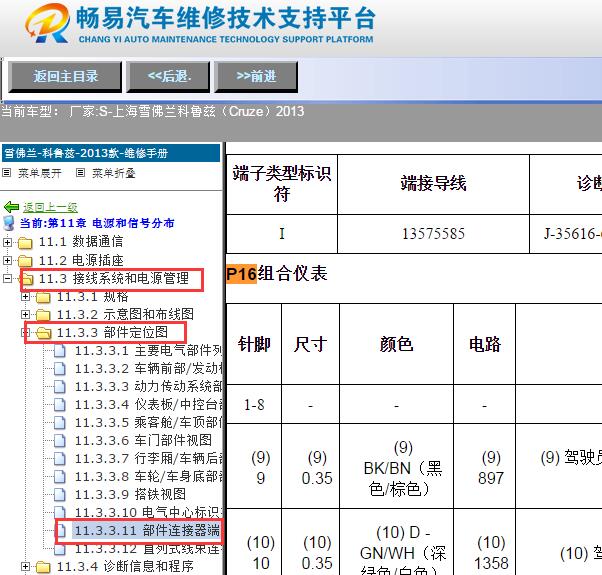Viewport: 602px width, 575px height.
Task: Open 11.3.3.9 搭铁视图 page
Action: [130, 494]
